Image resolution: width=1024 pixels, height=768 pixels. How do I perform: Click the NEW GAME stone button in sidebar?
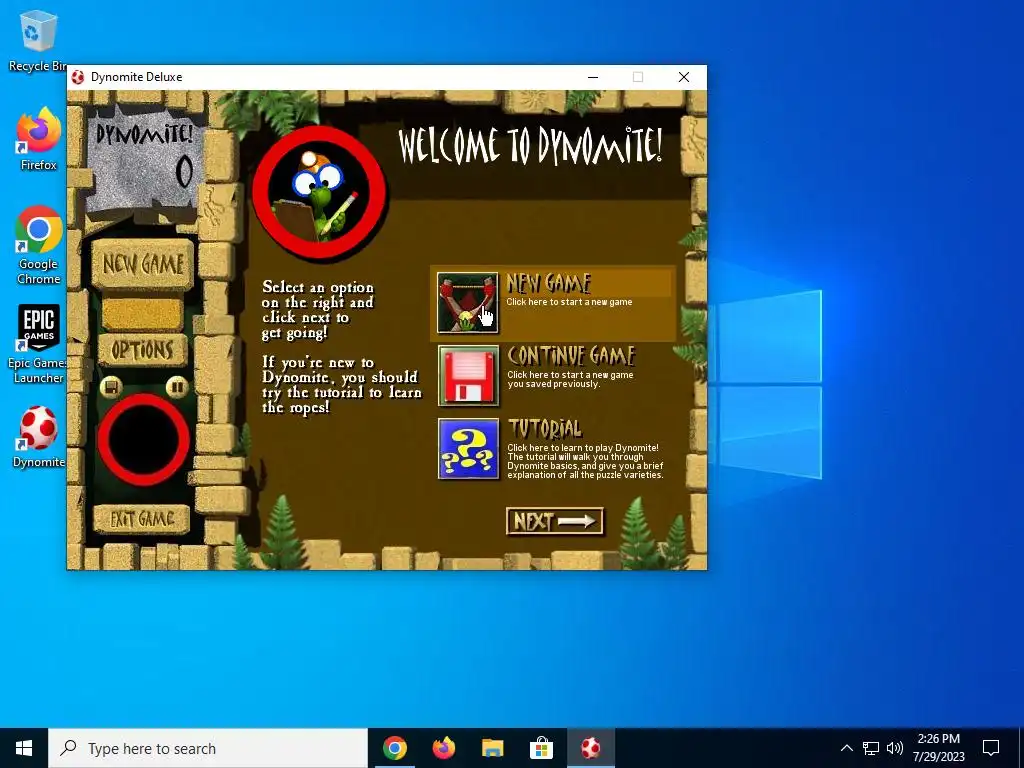(x=143, y=264)
